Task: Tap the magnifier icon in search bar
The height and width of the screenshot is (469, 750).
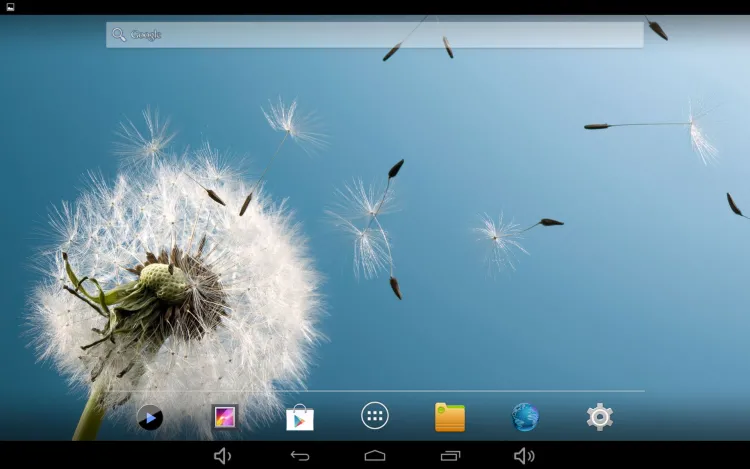Action: pos(119,35)
